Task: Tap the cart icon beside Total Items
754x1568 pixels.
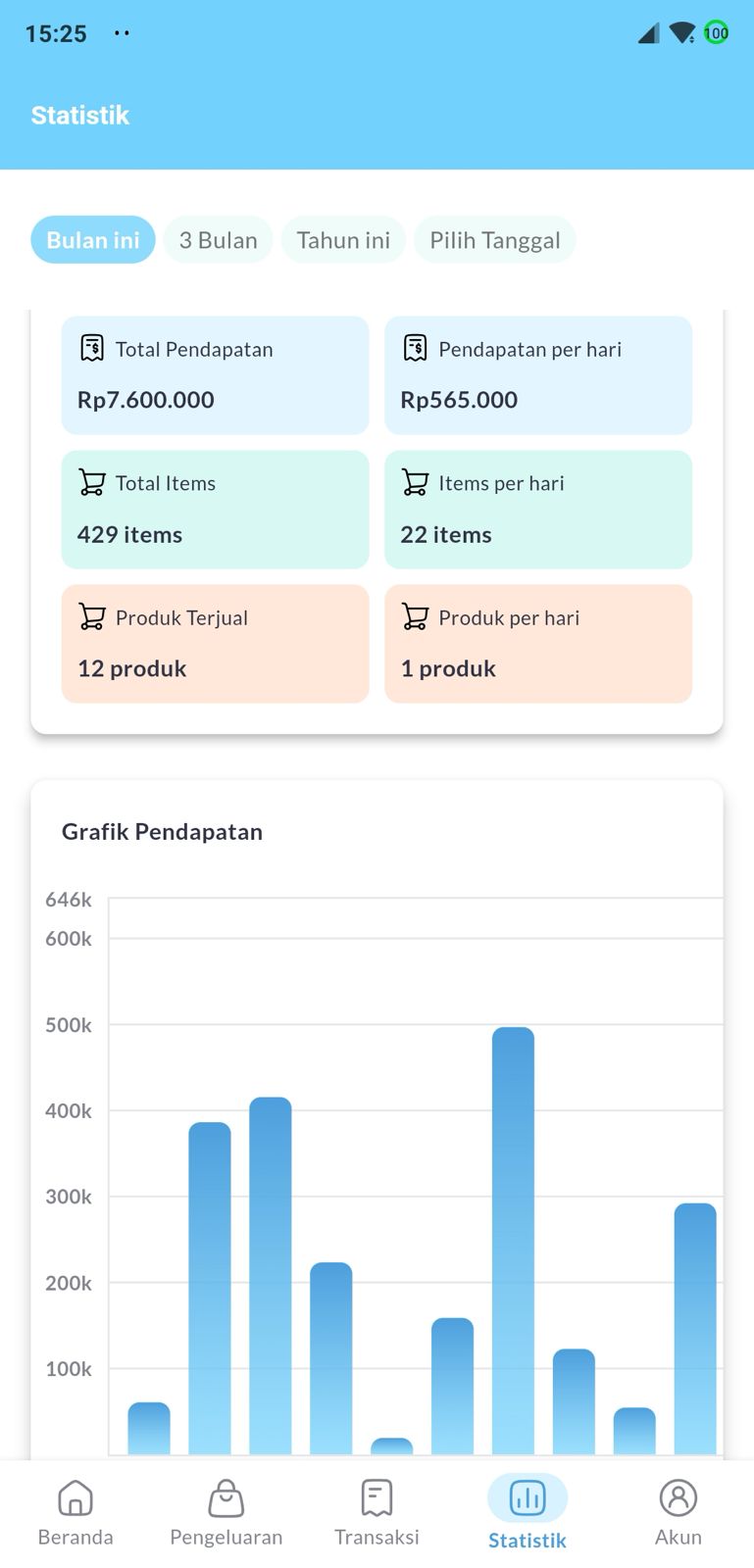Action: coord(92,483)
